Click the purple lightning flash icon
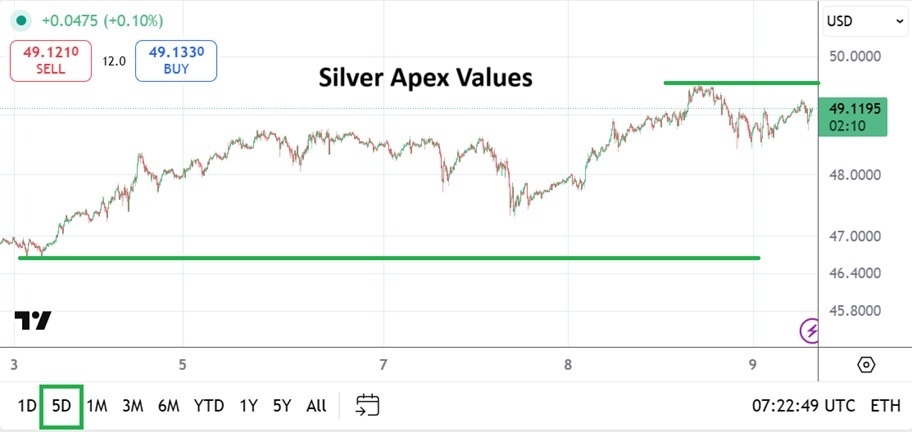Viewport: 912px width, 432px height. (x=810, y=330)
